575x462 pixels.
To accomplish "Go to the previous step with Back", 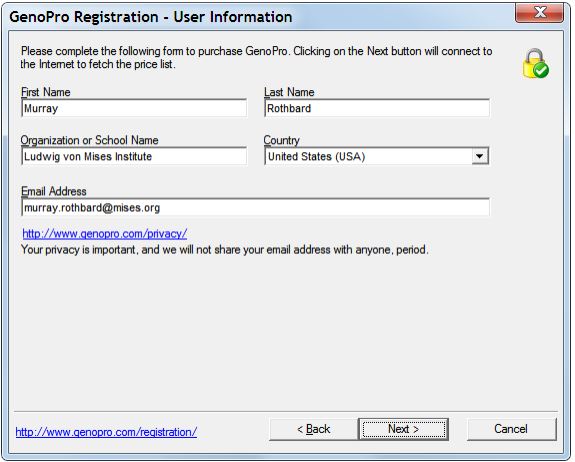I will pyautogui.click(x=314, y=429).
